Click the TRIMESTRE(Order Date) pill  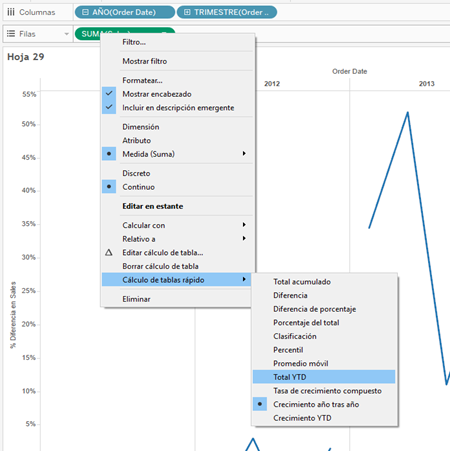227,12
